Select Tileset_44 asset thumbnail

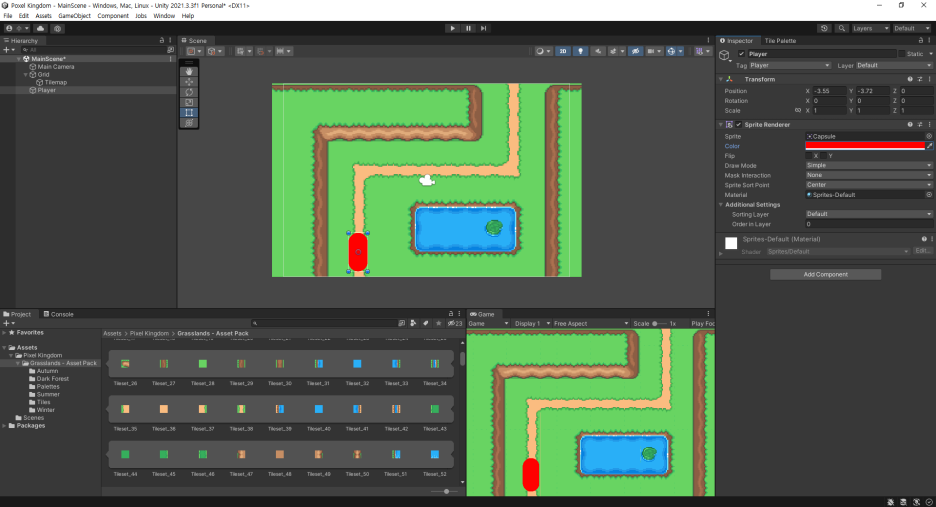(x=125, y=454)
